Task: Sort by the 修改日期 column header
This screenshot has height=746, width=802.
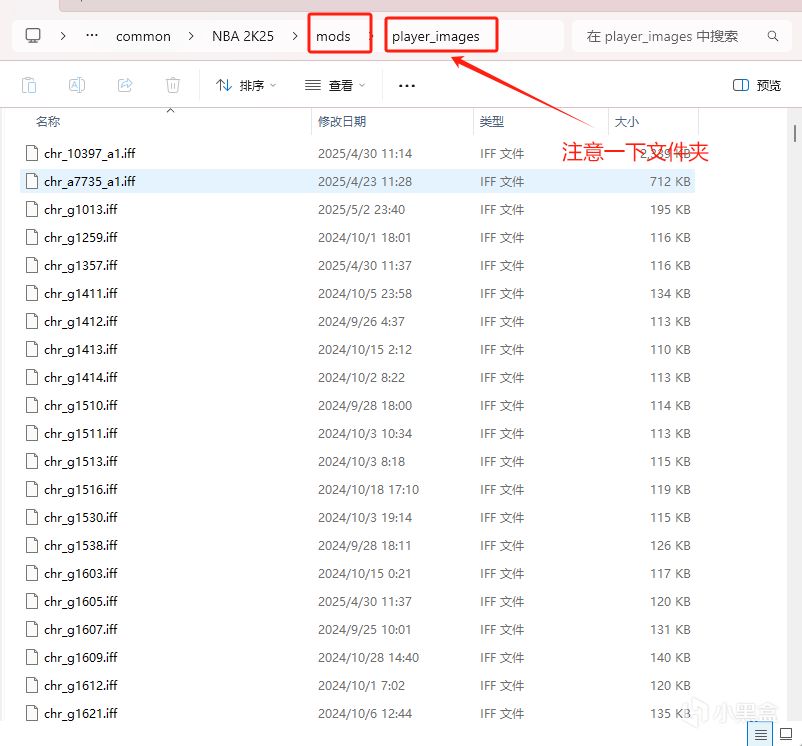Action: click(x=342, y=122)
